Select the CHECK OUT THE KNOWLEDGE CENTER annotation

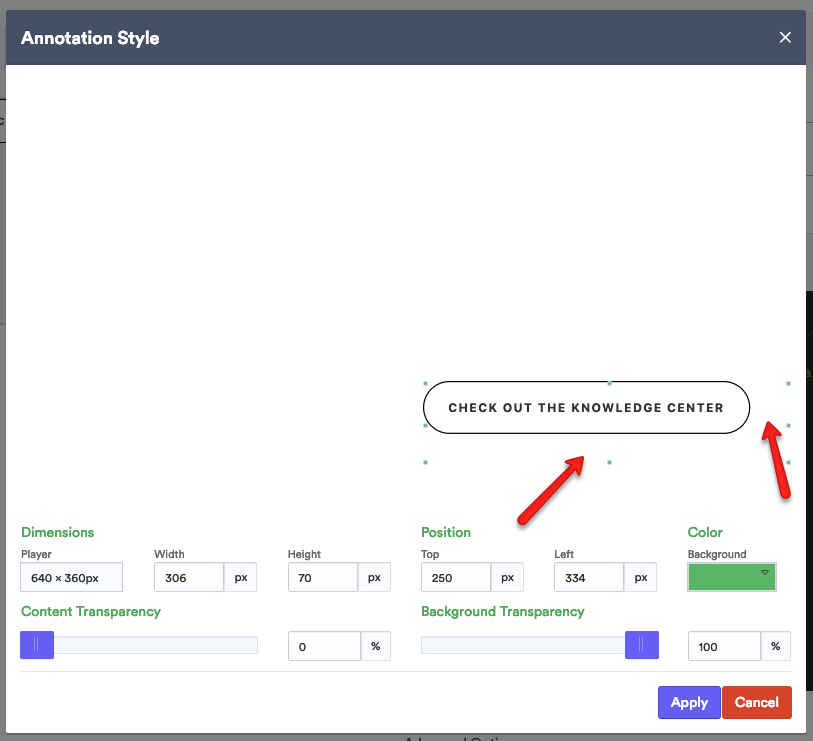[x=586, y=407]
